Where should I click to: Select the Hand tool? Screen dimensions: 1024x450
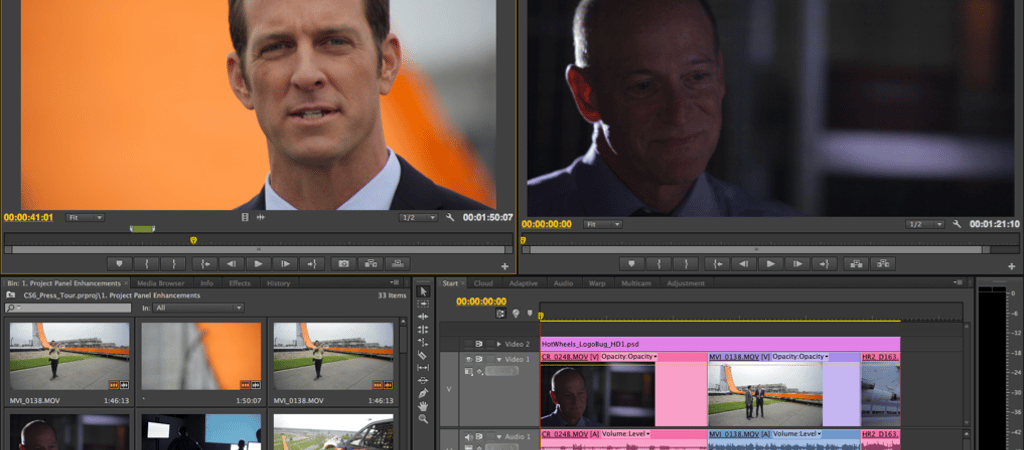coord(423,407)
